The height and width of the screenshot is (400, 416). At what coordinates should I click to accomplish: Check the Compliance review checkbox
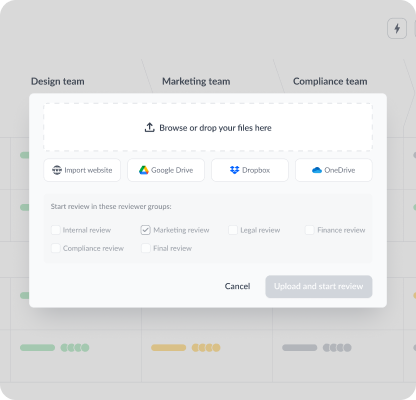(56, 248)
